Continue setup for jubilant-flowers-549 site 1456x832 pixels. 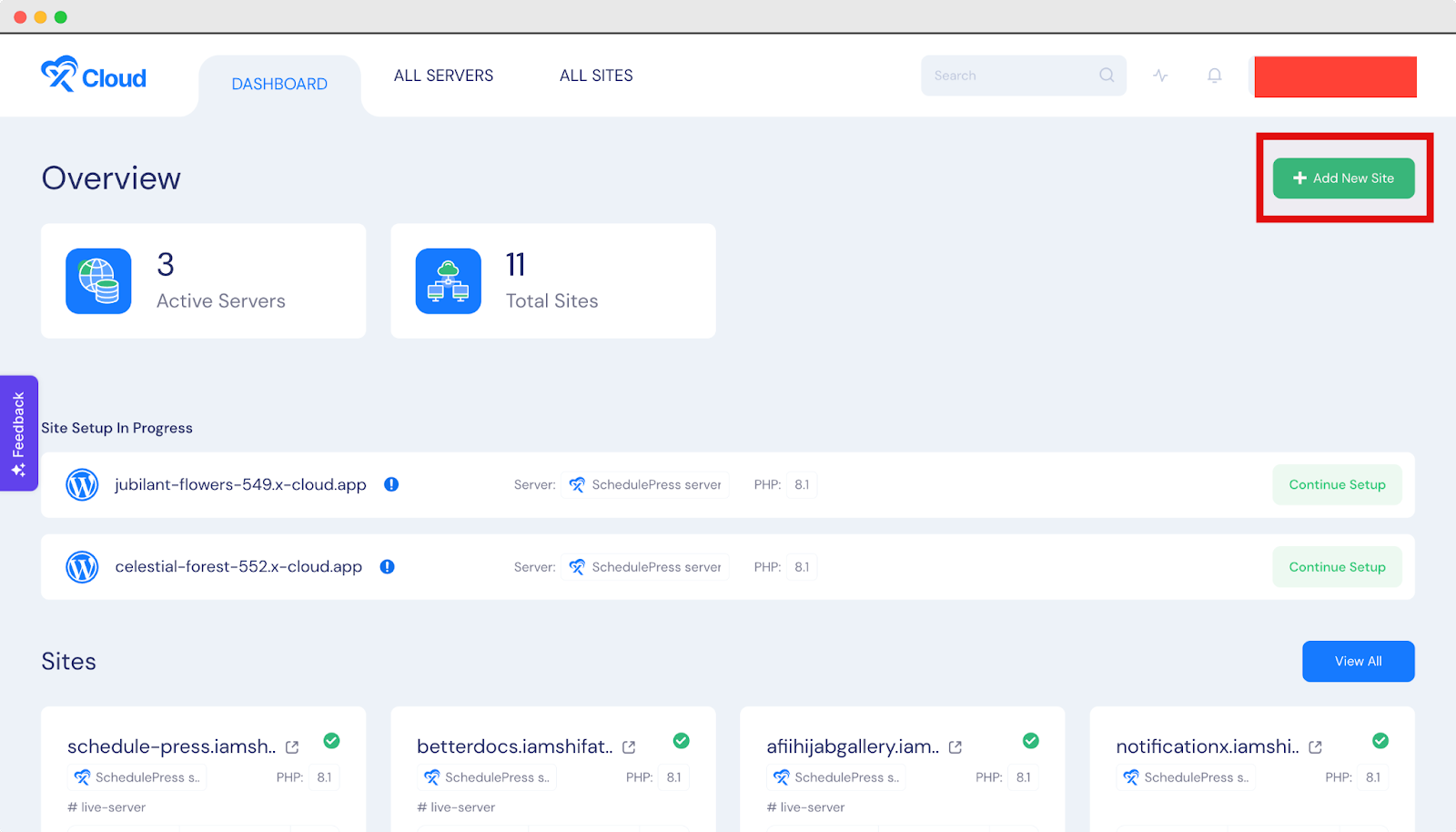[1337, 485]
